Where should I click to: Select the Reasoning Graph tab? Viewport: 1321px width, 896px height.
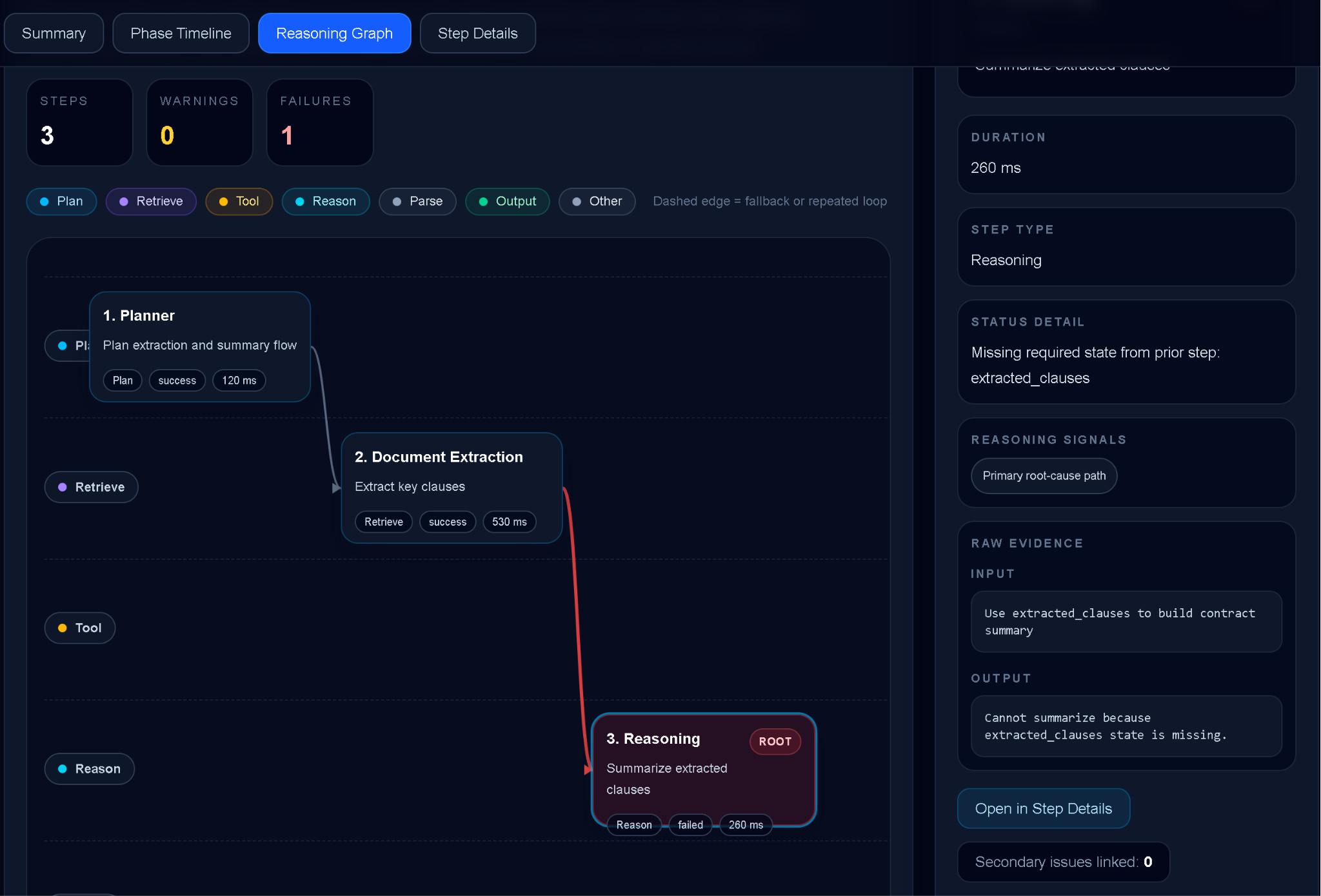pyautogui.click(x=334, y=34)
